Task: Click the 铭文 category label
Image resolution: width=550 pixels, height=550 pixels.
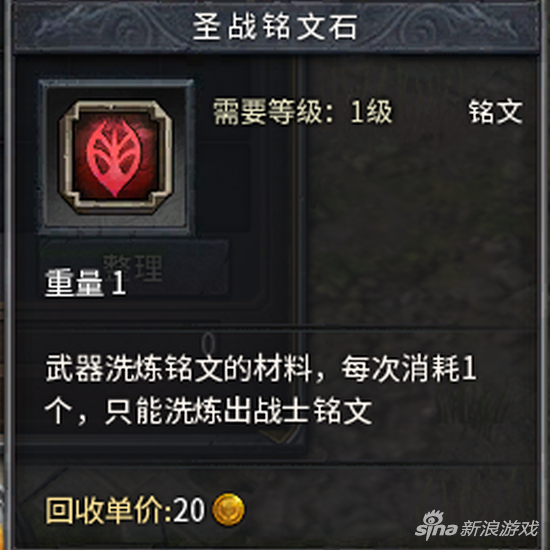Action: (496, 112)
